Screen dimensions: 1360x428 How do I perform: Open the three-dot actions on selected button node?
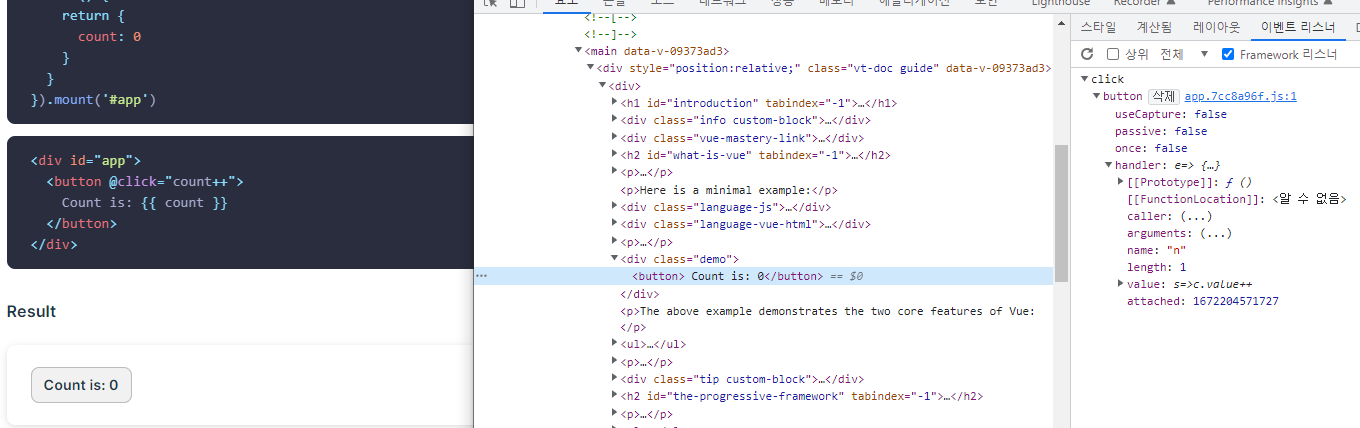pyautogui.click(x=482, y=276)
